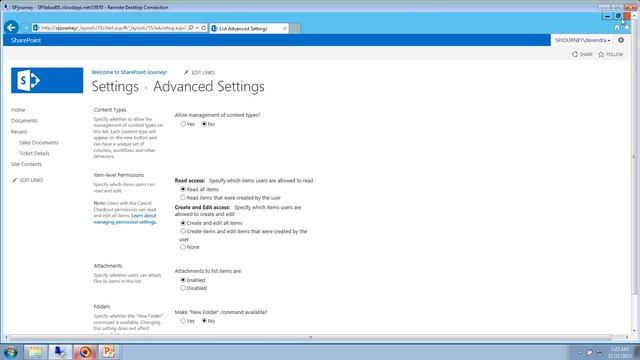Switch to List Advanced Settings tab
Screen dimensions: 640x360
249,28
